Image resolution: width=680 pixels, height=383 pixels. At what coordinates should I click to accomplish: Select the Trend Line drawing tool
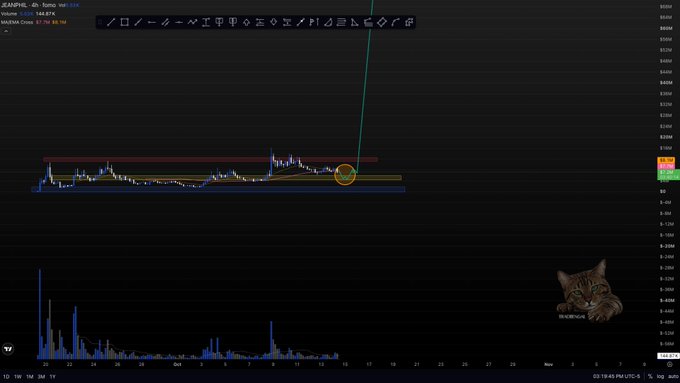click(x=111, y=22)
